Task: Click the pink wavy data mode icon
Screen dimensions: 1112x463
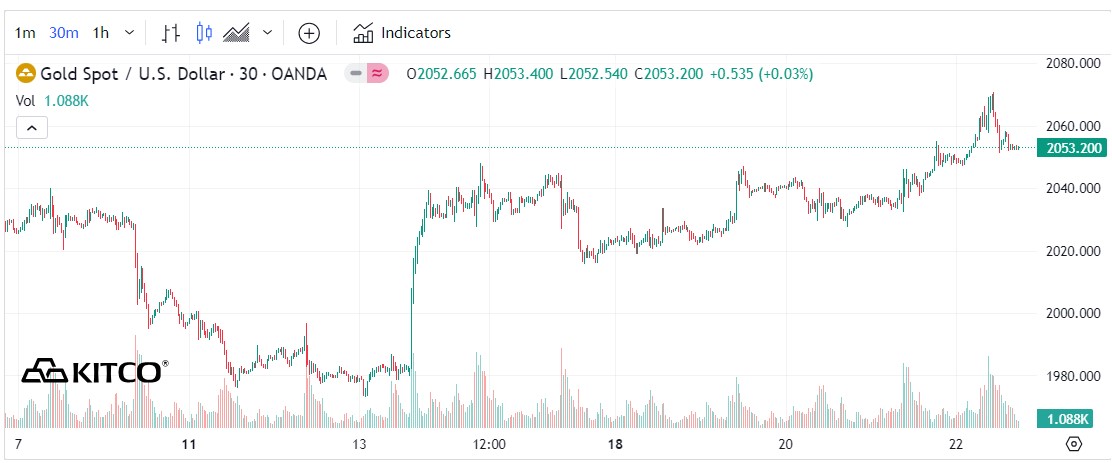Action: click(x=377, y=73)
